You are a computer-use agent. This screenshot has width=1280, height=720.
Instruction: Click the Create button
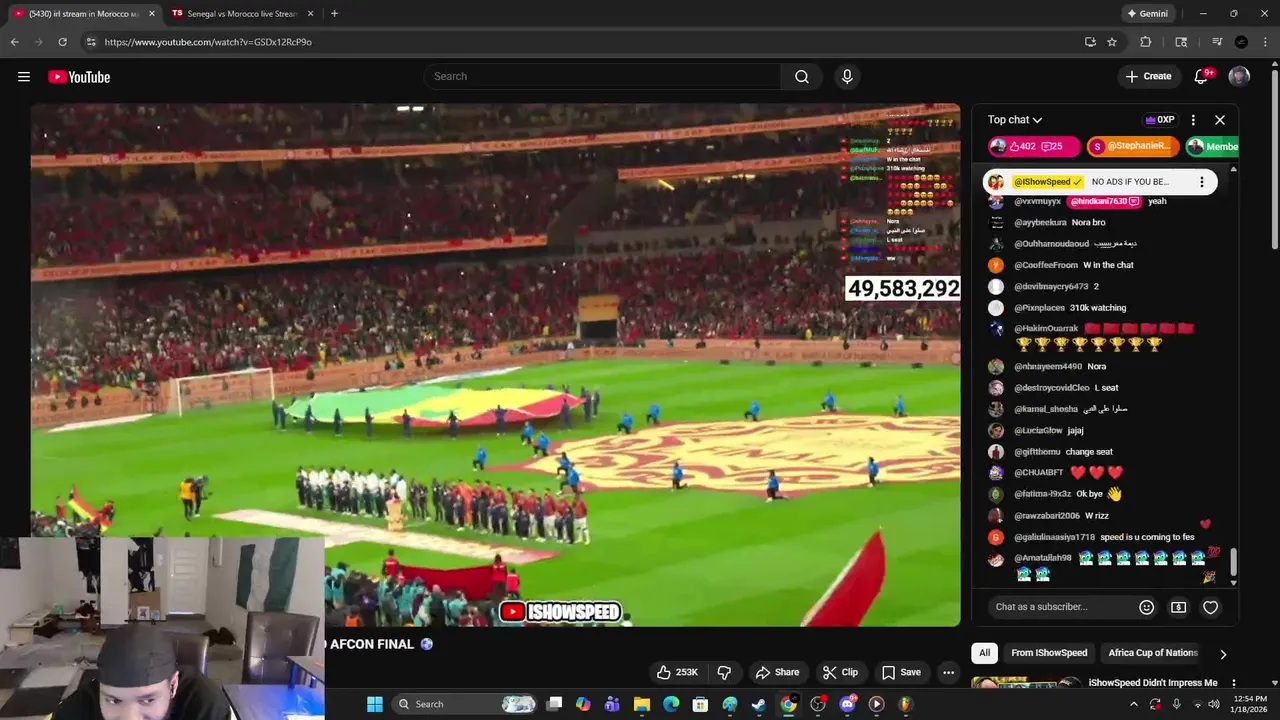coord(1148,76)
